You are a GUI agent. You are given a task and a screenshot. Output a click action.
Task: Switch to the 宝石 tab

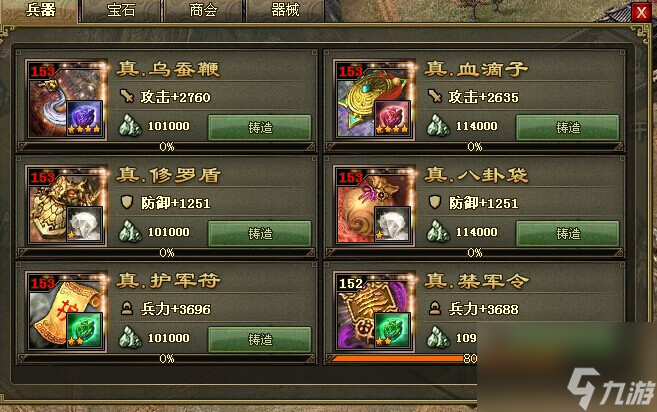click(x=122, y=10)
